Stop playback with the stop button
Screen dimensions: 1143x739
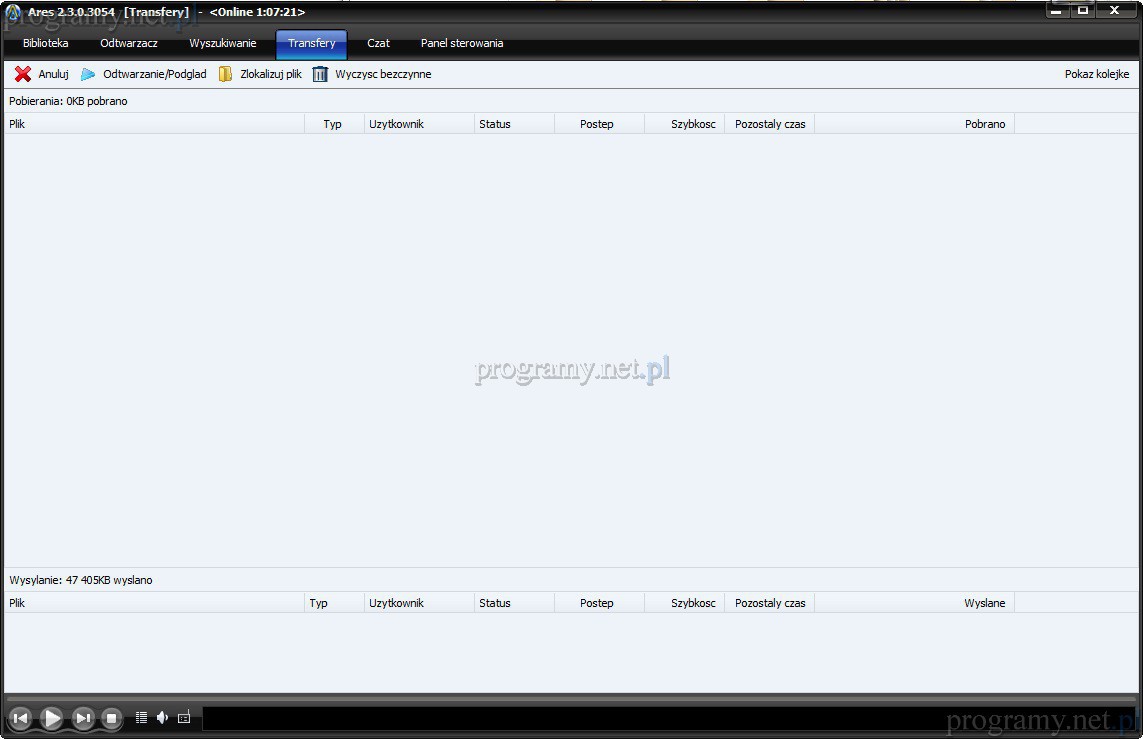click(112, 718)
